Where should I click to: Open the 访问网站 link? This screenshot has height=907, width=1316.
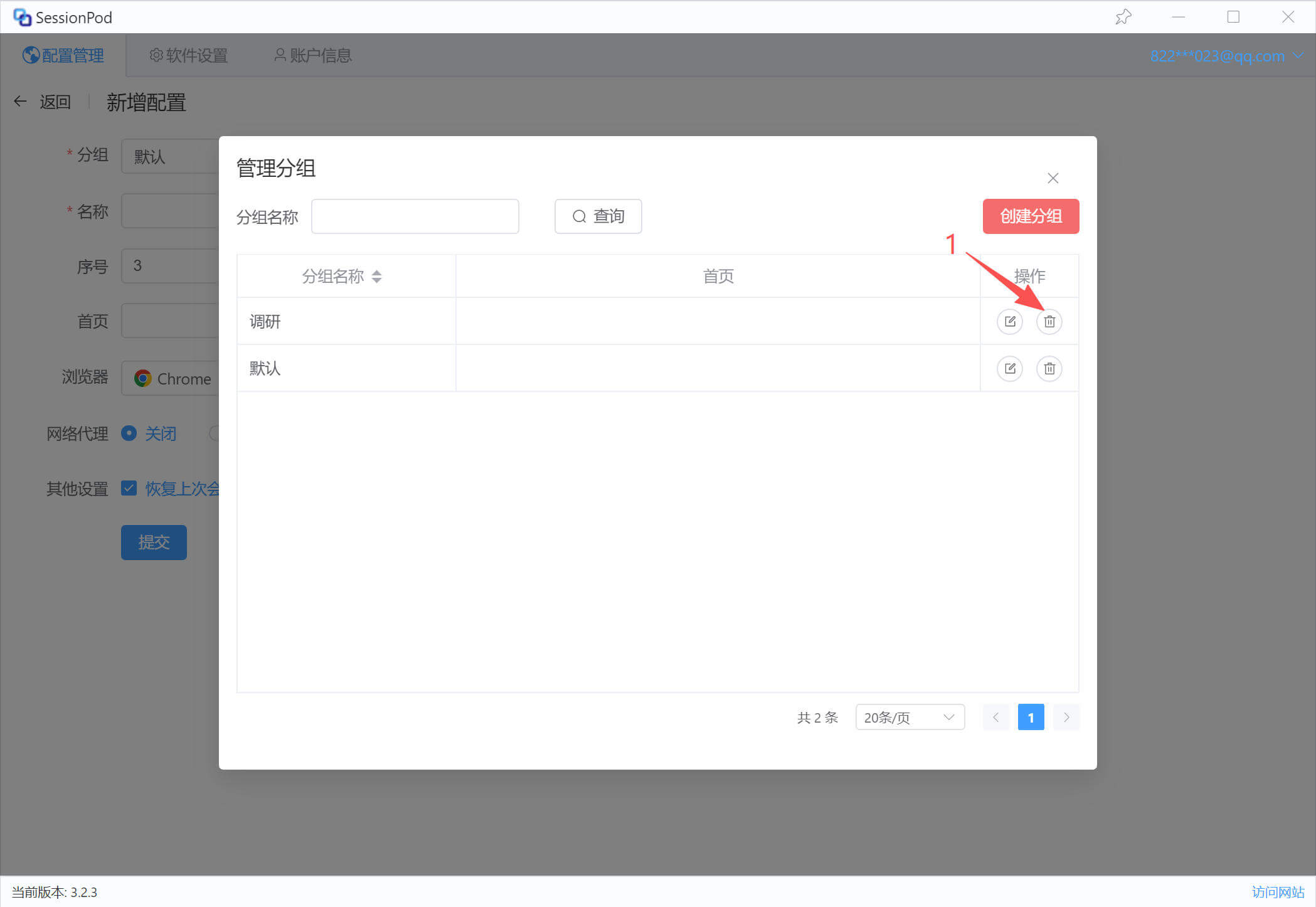(x=1277, y=892)
